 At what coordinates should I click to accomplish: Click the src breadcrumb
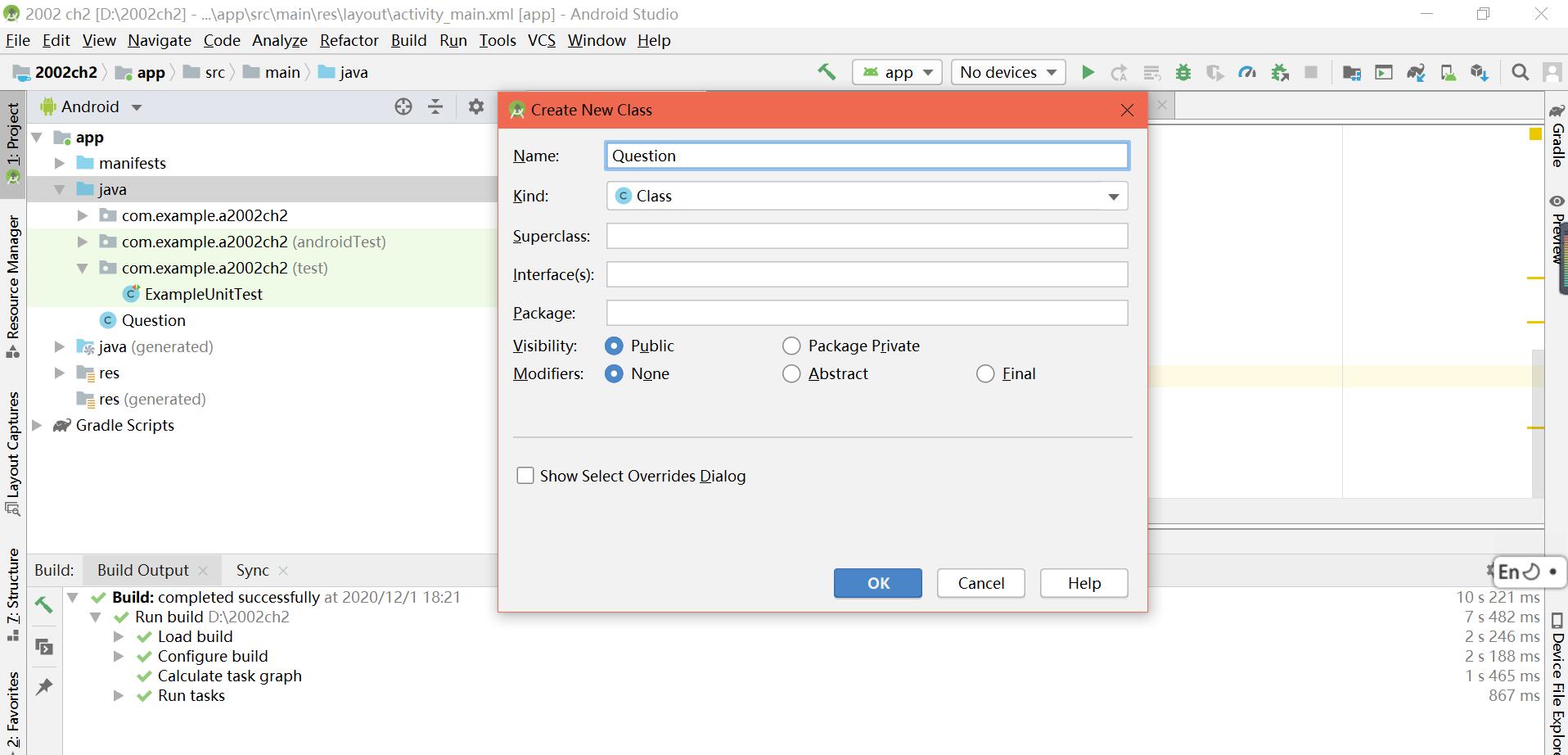(x=214, y=72)
